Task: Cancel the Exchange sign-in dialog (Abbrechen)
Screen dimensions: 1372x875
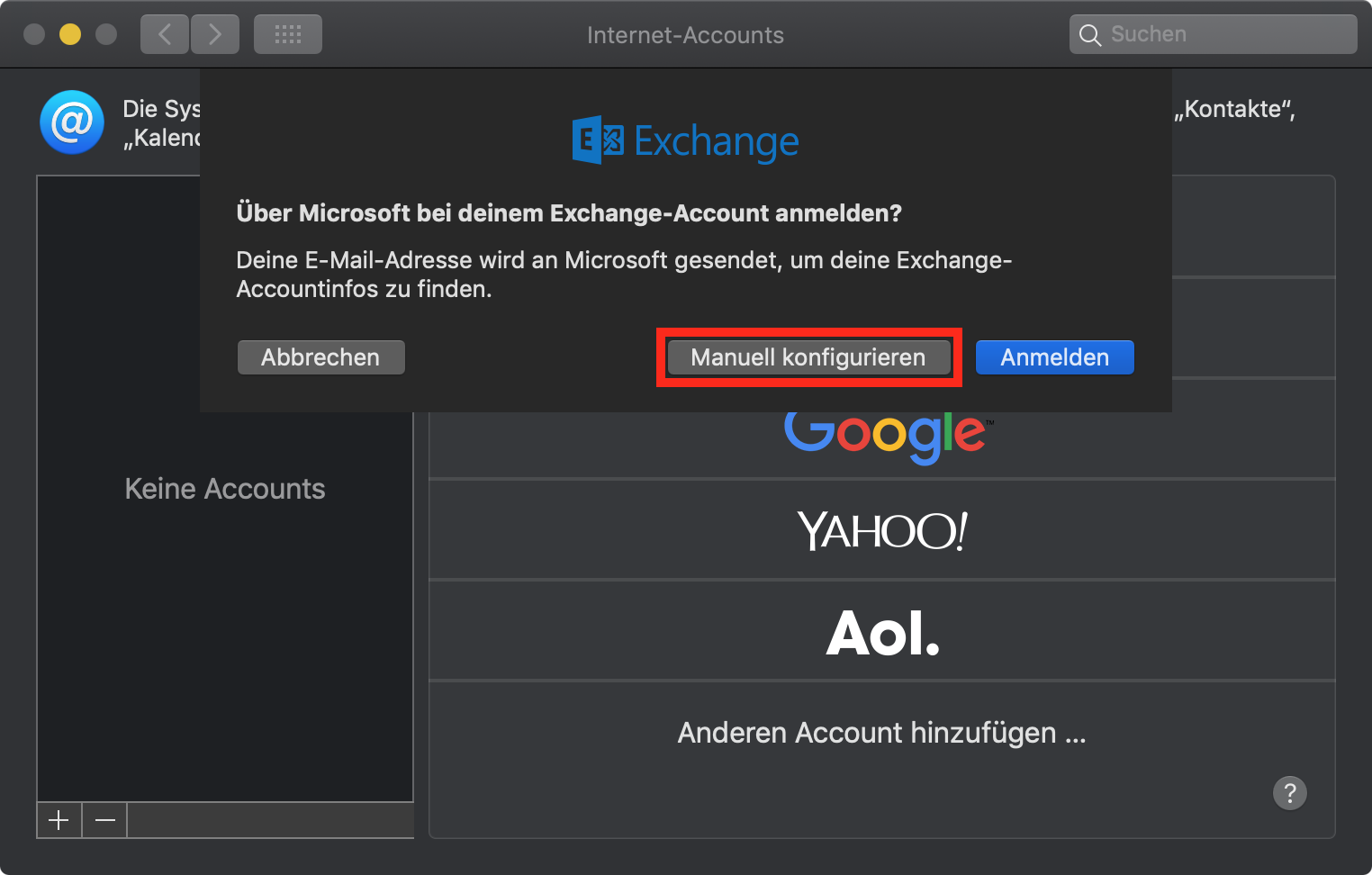Action: pos(321,357)
